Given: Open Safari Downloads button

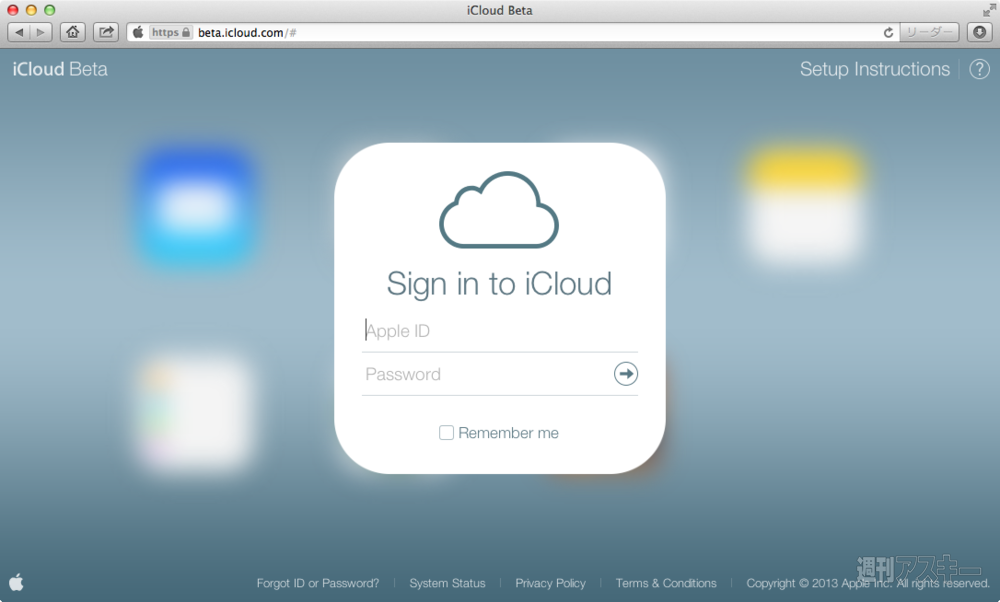Looking at the screenshot, I should pyautogui.click(x=980, y=32).
